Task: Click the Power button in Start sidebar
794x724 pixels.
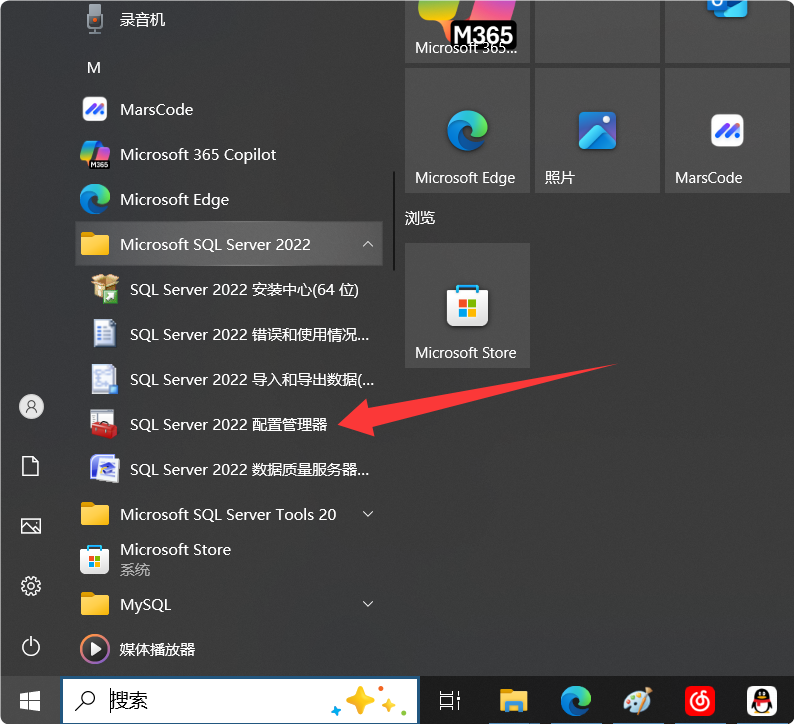Action: pyautogui.click(x=31, y=647)
